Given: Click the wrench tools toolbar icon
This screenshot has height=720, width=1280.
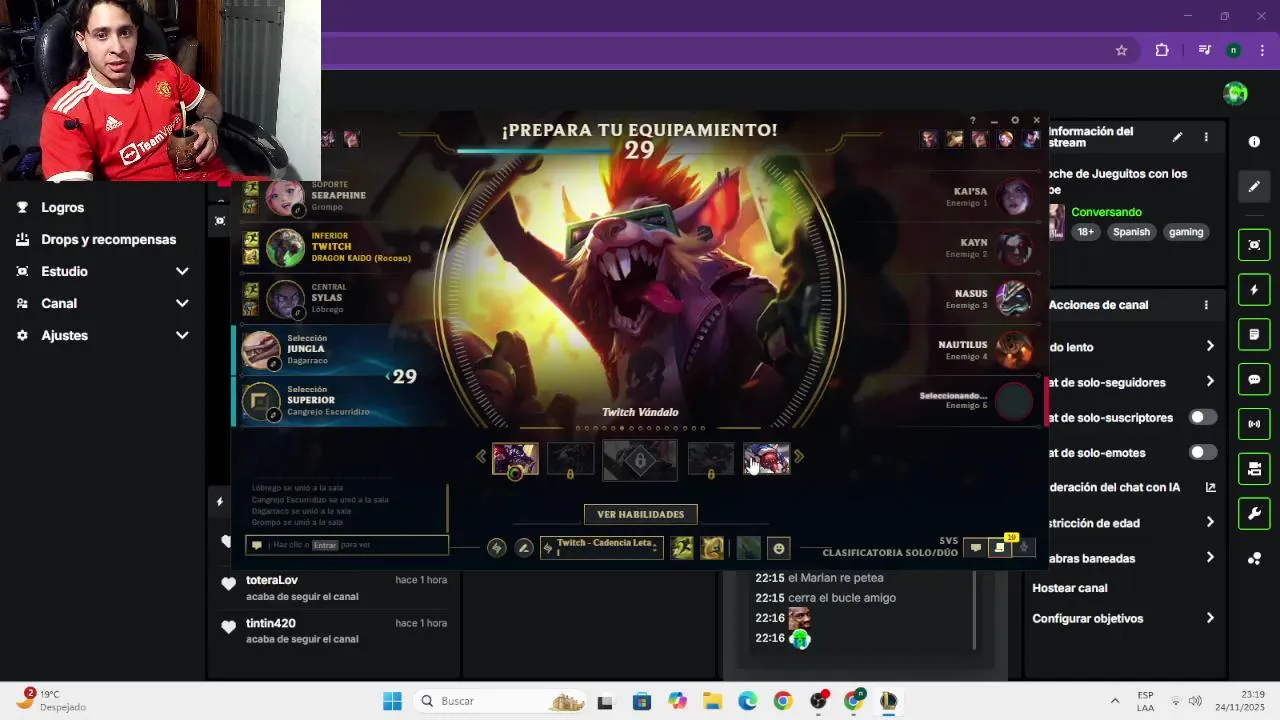Looking at the screenshot, I should tap(1254, 514).
